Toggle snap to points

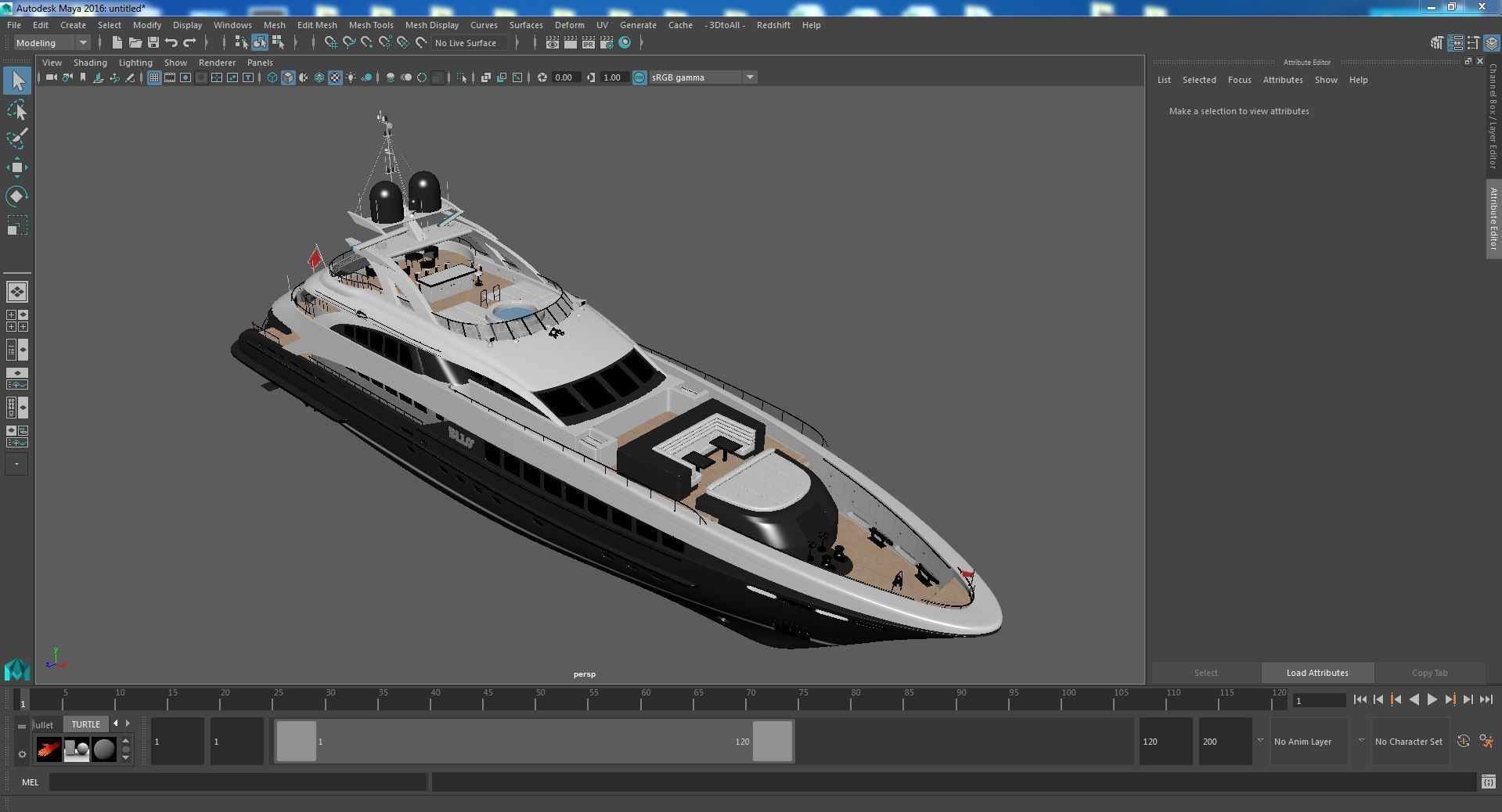(367, 42)
